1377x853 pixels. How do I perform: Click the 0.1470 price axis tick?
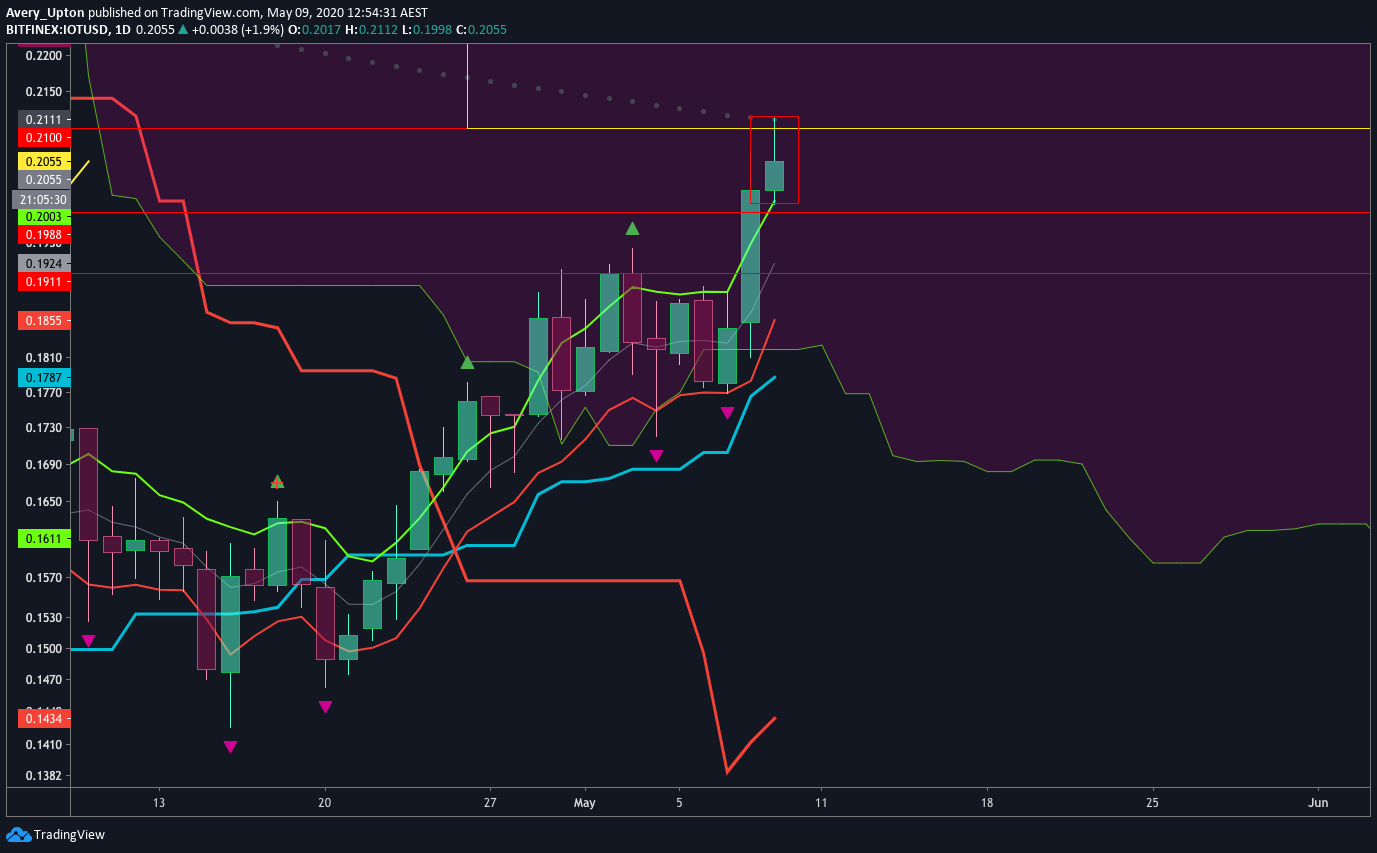[44, 680]
